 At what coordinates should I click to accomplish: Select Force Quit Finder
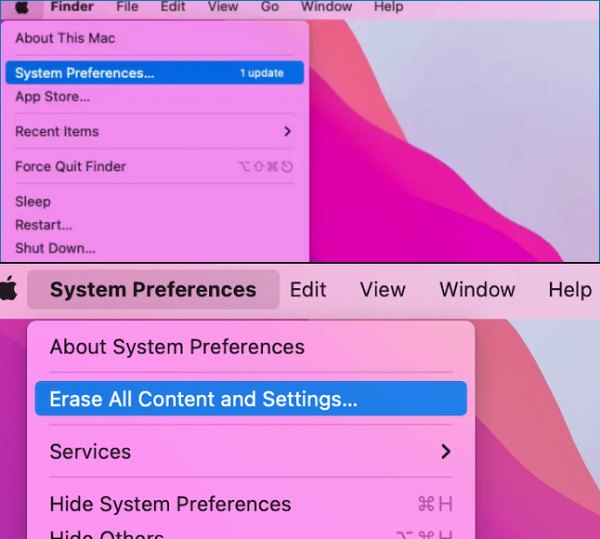(x=70, y=166)
